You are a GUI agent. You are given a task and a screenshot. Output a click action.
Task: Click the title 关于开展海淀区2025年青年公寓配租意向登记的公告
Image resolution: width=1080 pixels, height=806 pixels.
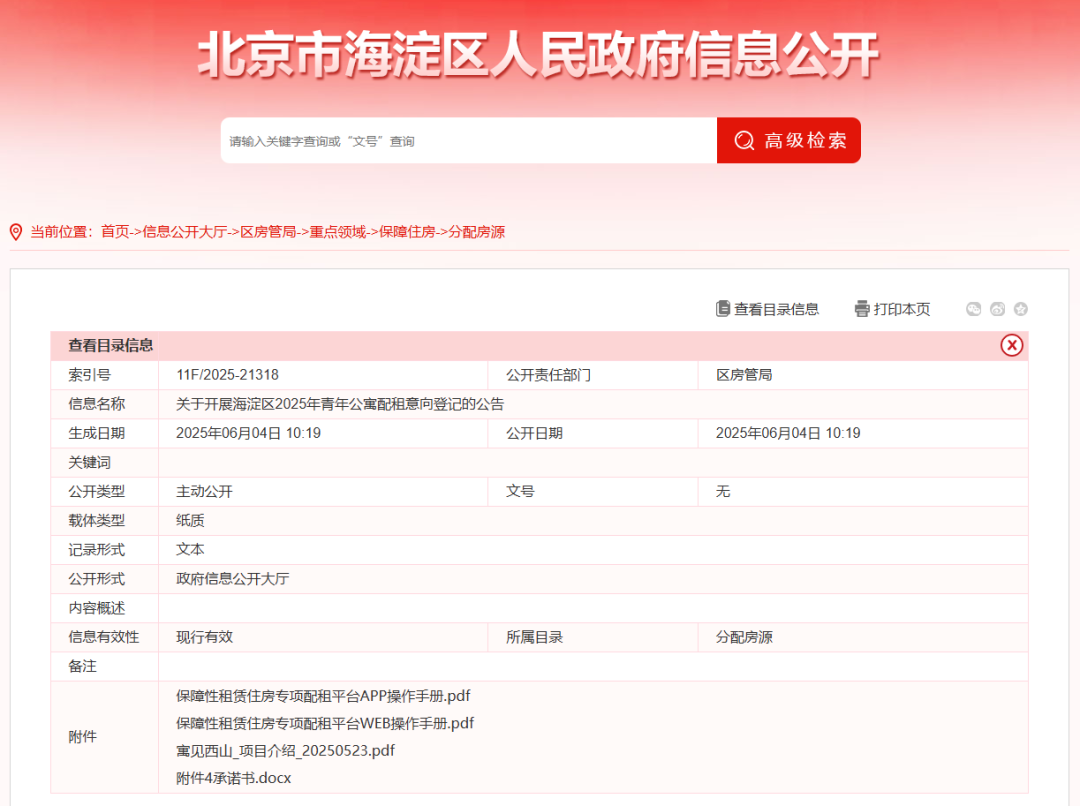coord(340,404)
